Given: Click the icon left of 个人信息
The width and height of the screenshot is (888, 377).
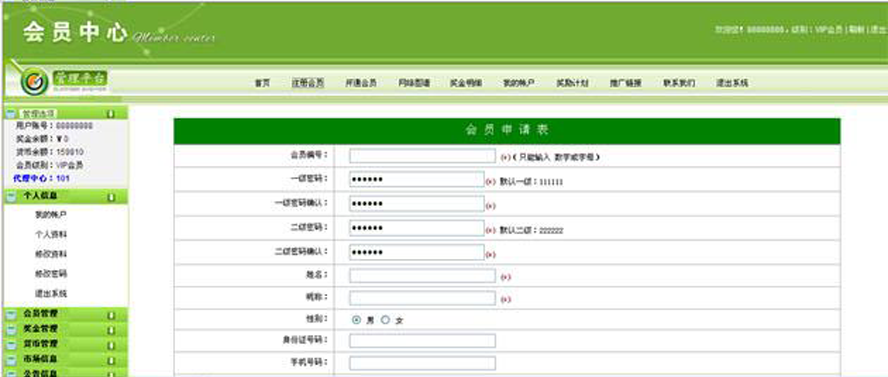Looking at the screenshot, I should 11,197.
